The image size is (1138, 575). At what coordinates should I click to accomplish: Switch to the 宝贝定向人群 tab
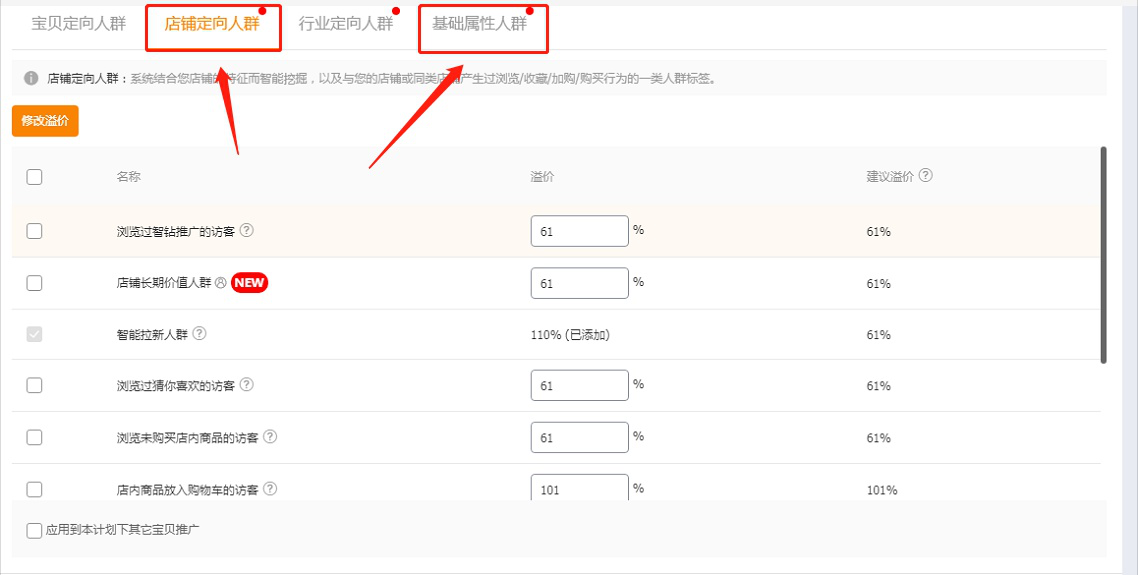pos(79,24)
